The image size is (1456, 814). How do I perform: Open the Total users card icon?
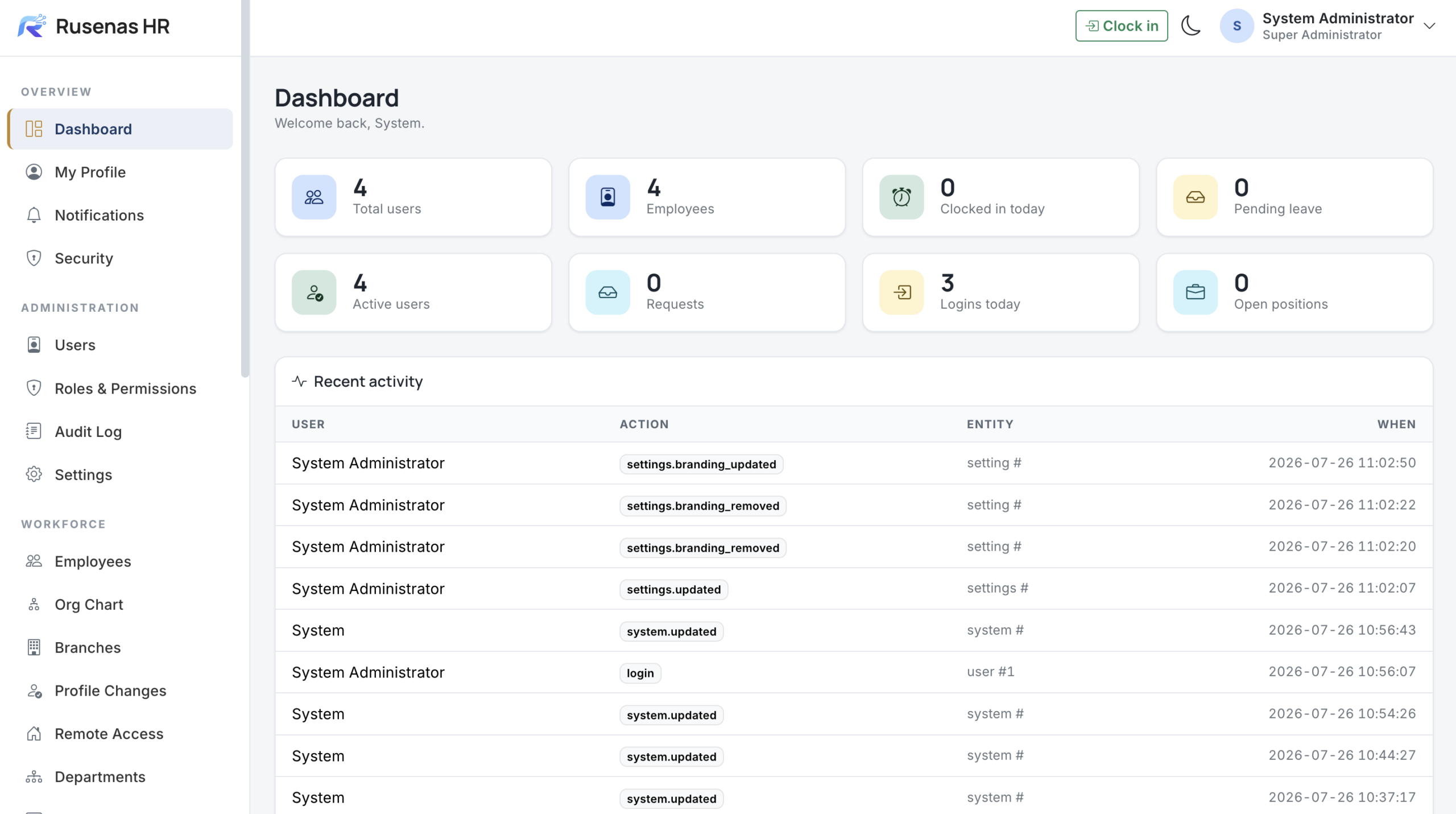(314, 197)
